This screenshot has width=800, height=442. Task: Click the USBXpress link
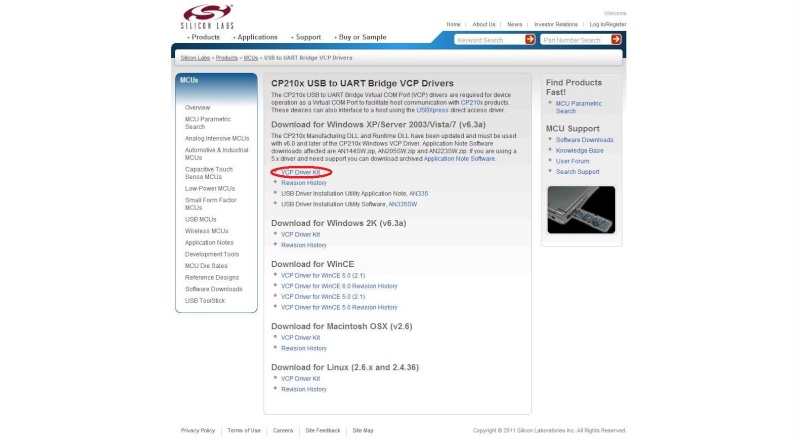pyautogui.click(x=432, y=110)
